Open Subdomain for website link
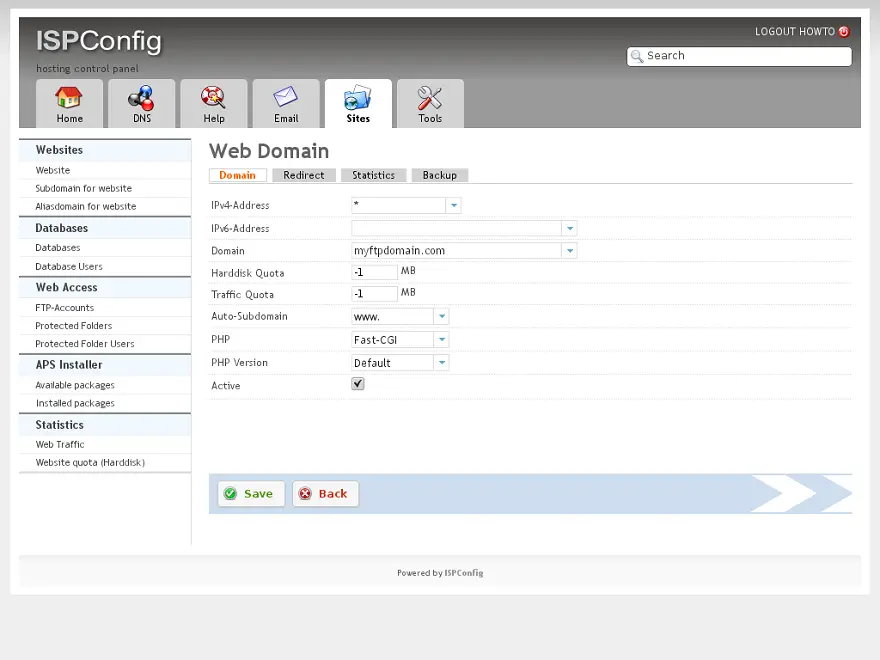 (84, 189)
